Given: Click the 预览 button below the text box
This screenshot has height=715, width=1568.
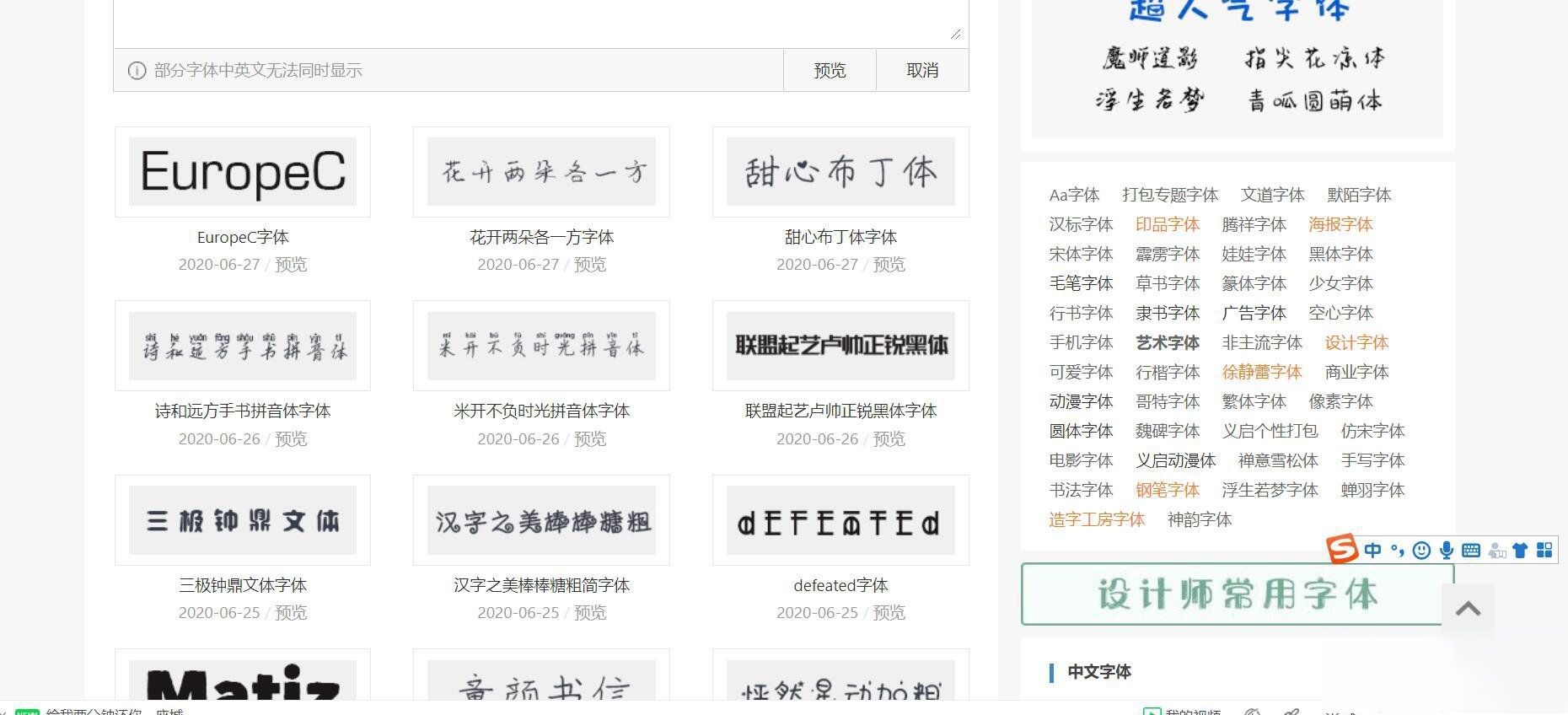Looking at the screenshot, I should tap(830, 70).
